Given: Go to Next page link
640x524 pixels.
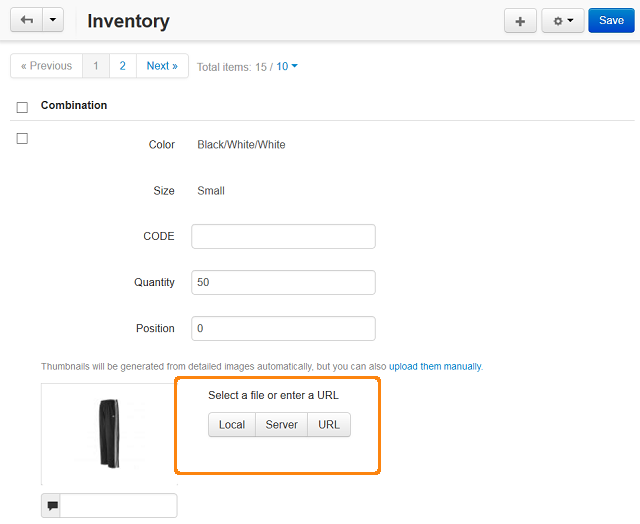Looking at the screenshot, I should click(162, 66).
